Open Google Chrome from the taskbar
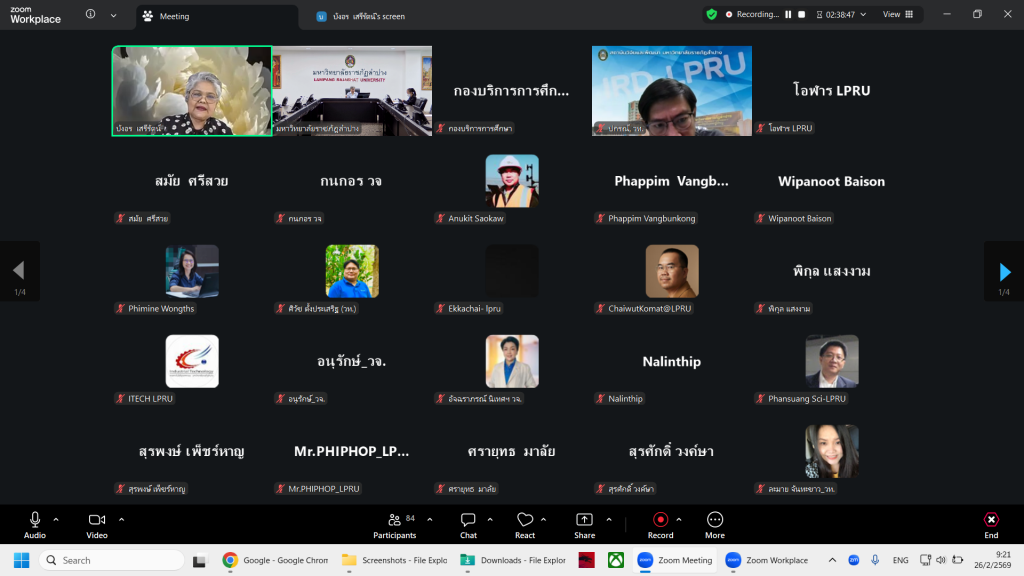This screenshot has height=576, width=1024. coord(275,560)
